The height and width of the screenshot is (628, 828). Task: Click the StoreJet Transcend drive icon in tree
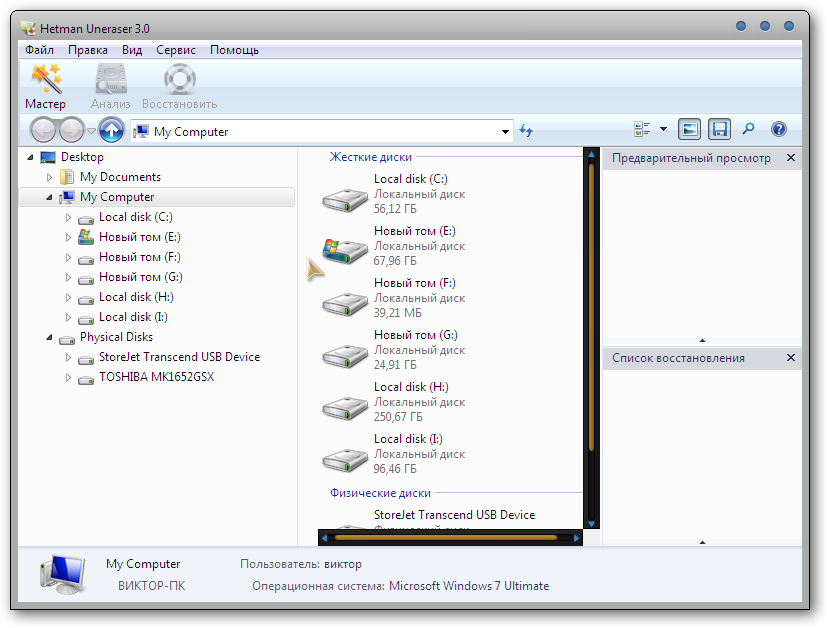pos(86,359)
